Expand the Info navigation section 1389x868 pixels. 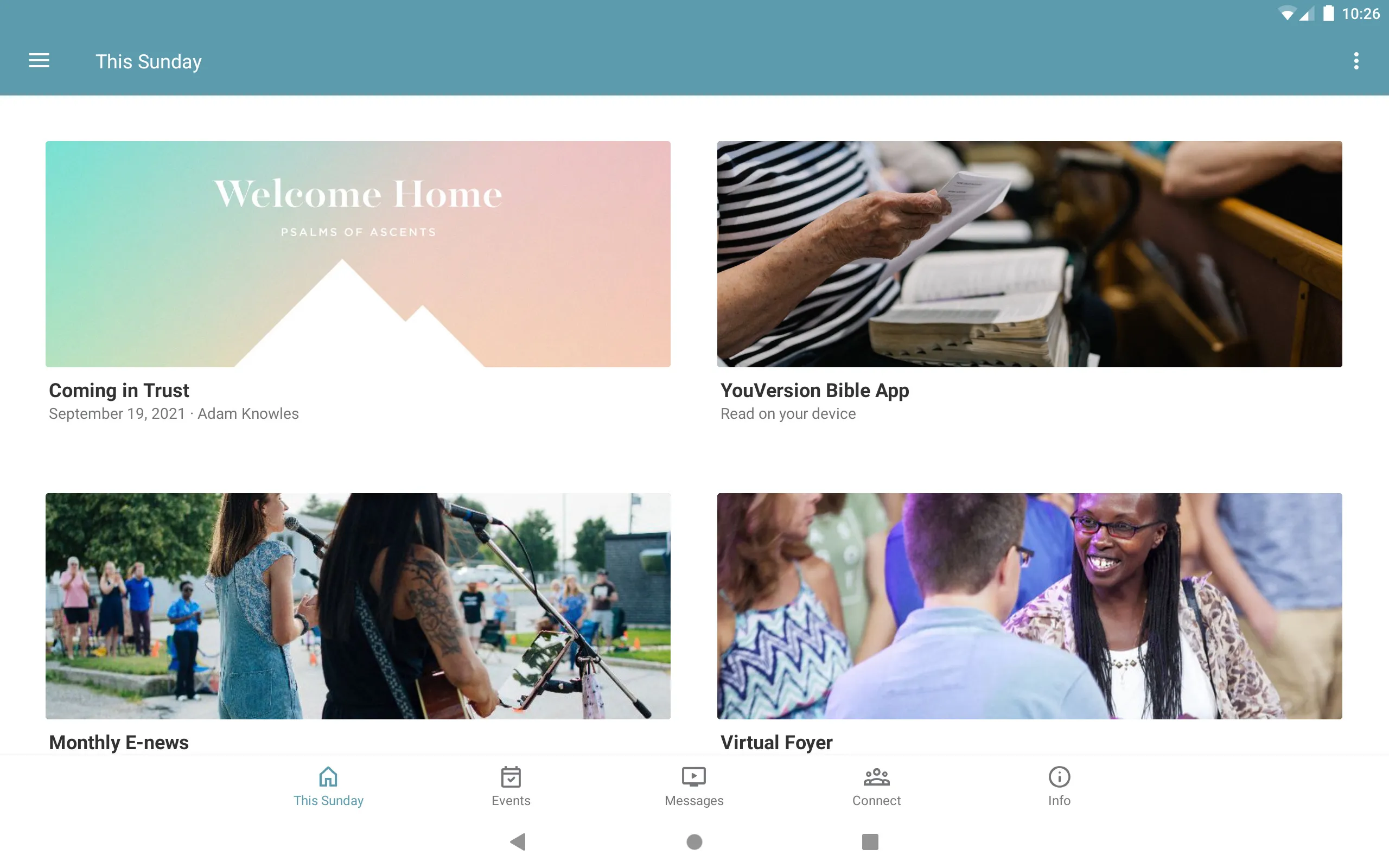[x=1058, y=786]
